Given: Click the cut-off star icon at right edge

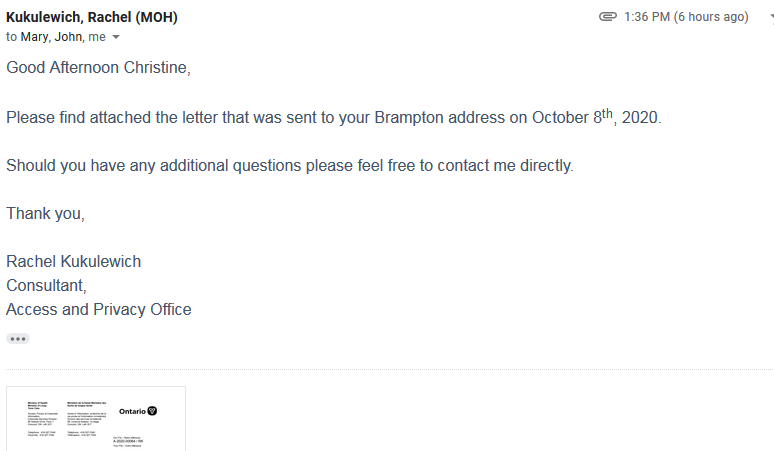Looking at the screenshot, I should click(x=772, y=17).
